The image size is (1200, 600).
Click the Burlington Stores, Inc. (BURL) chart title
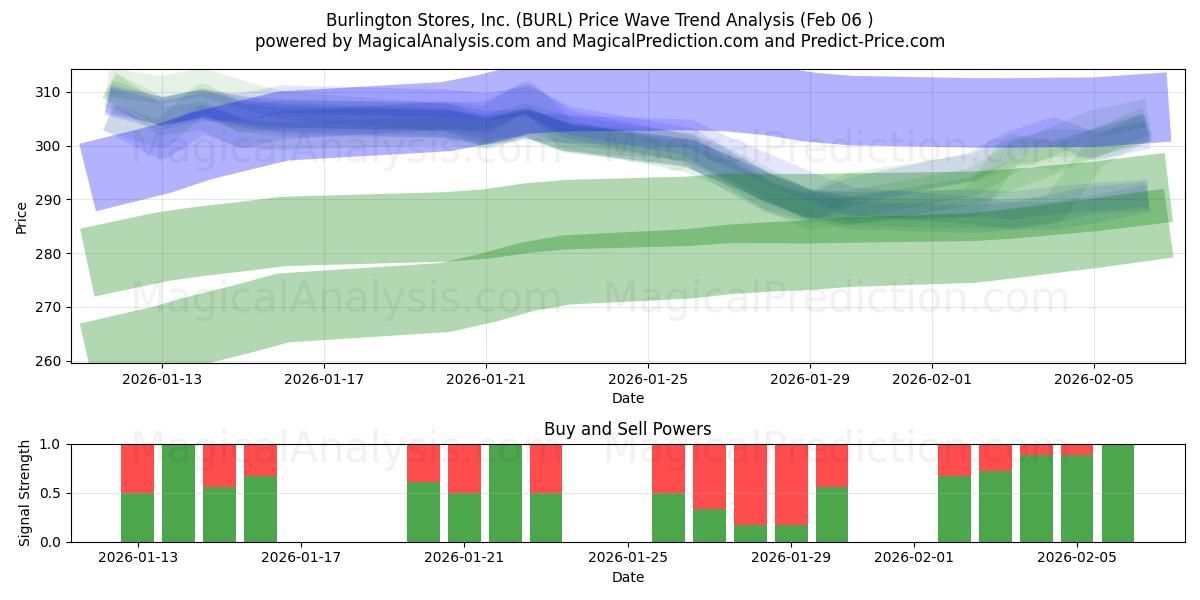[600, 20]
